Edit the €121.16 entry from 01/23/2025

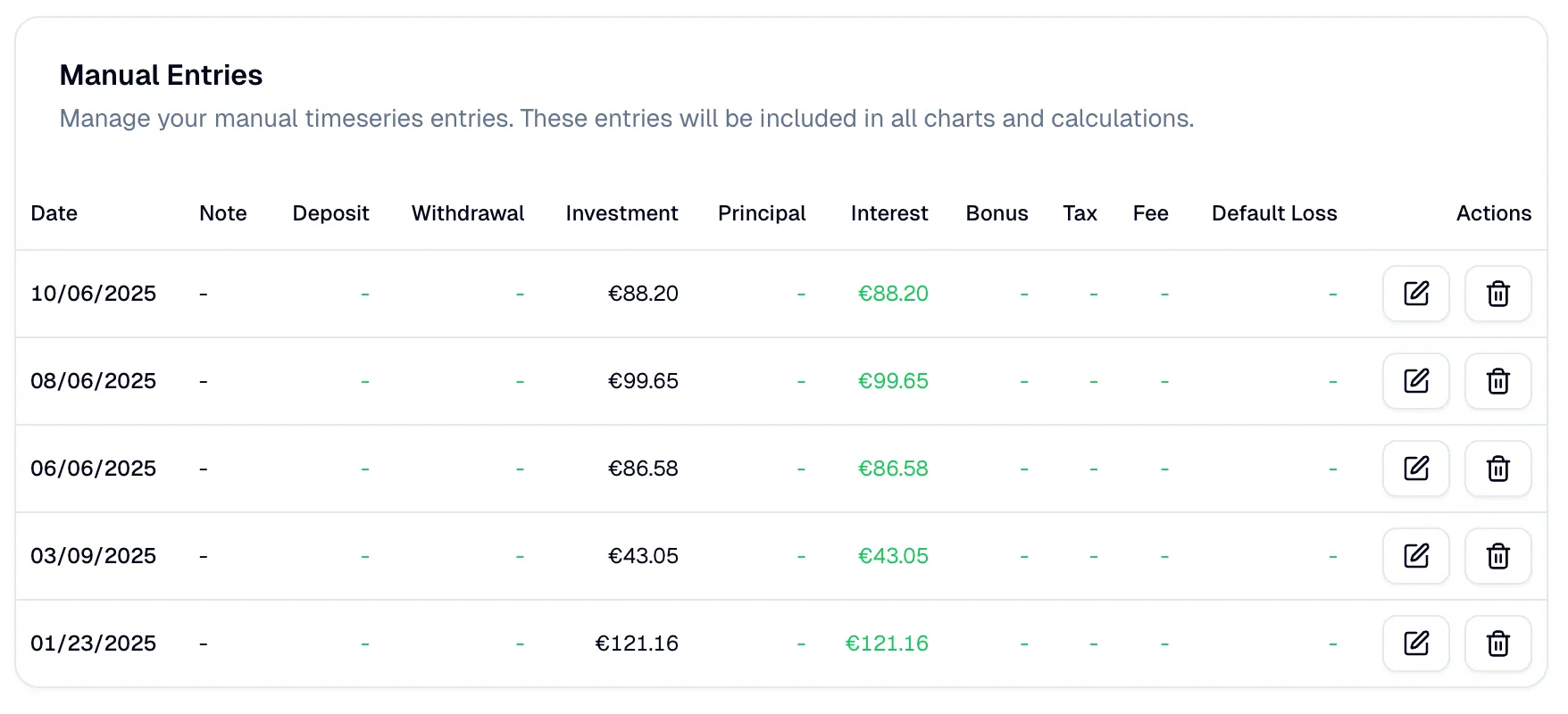click(1415, 643)
